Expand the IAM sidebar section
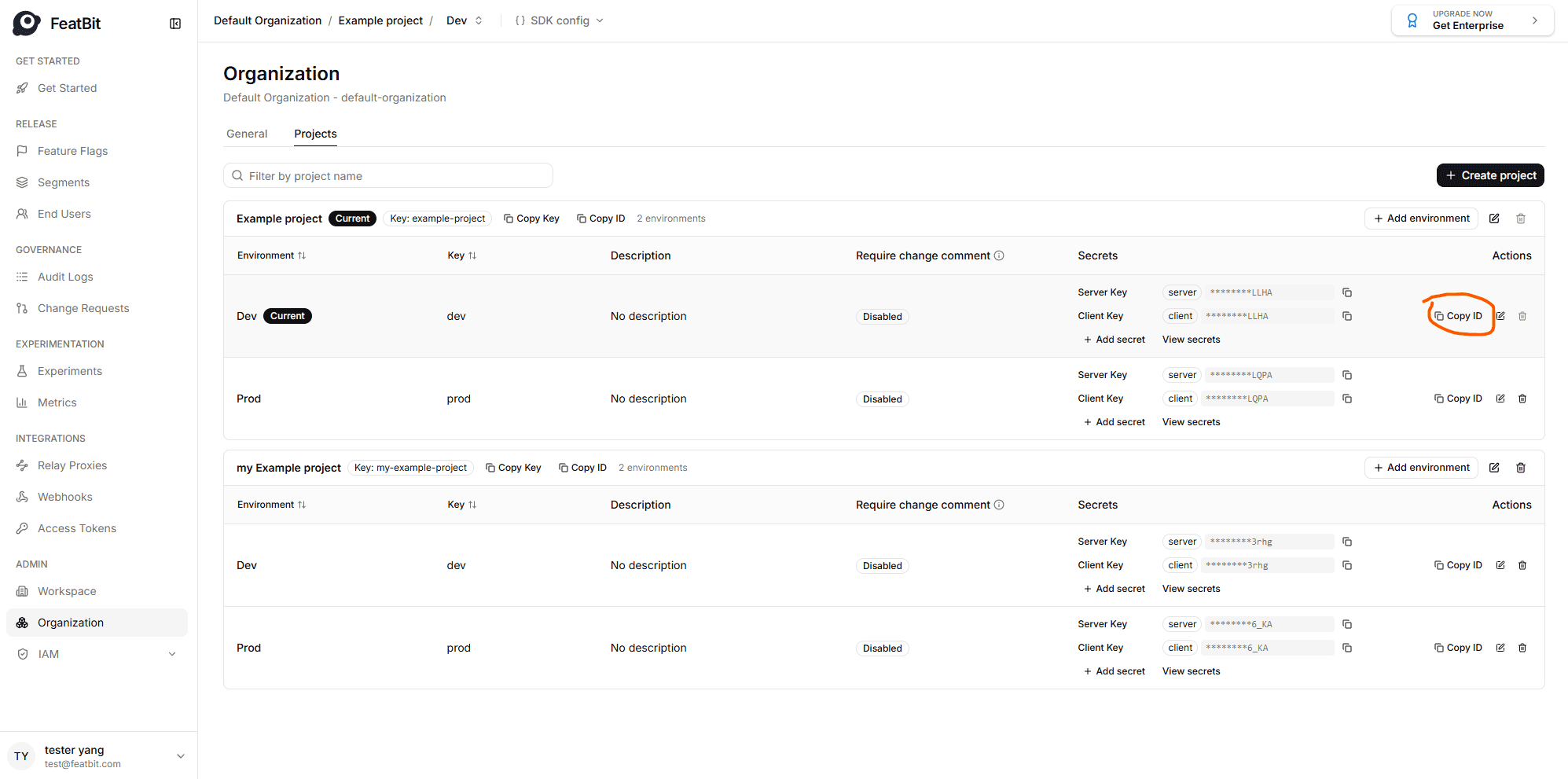This screenshot has height=779, width=1568. click(x=97, y=654)
